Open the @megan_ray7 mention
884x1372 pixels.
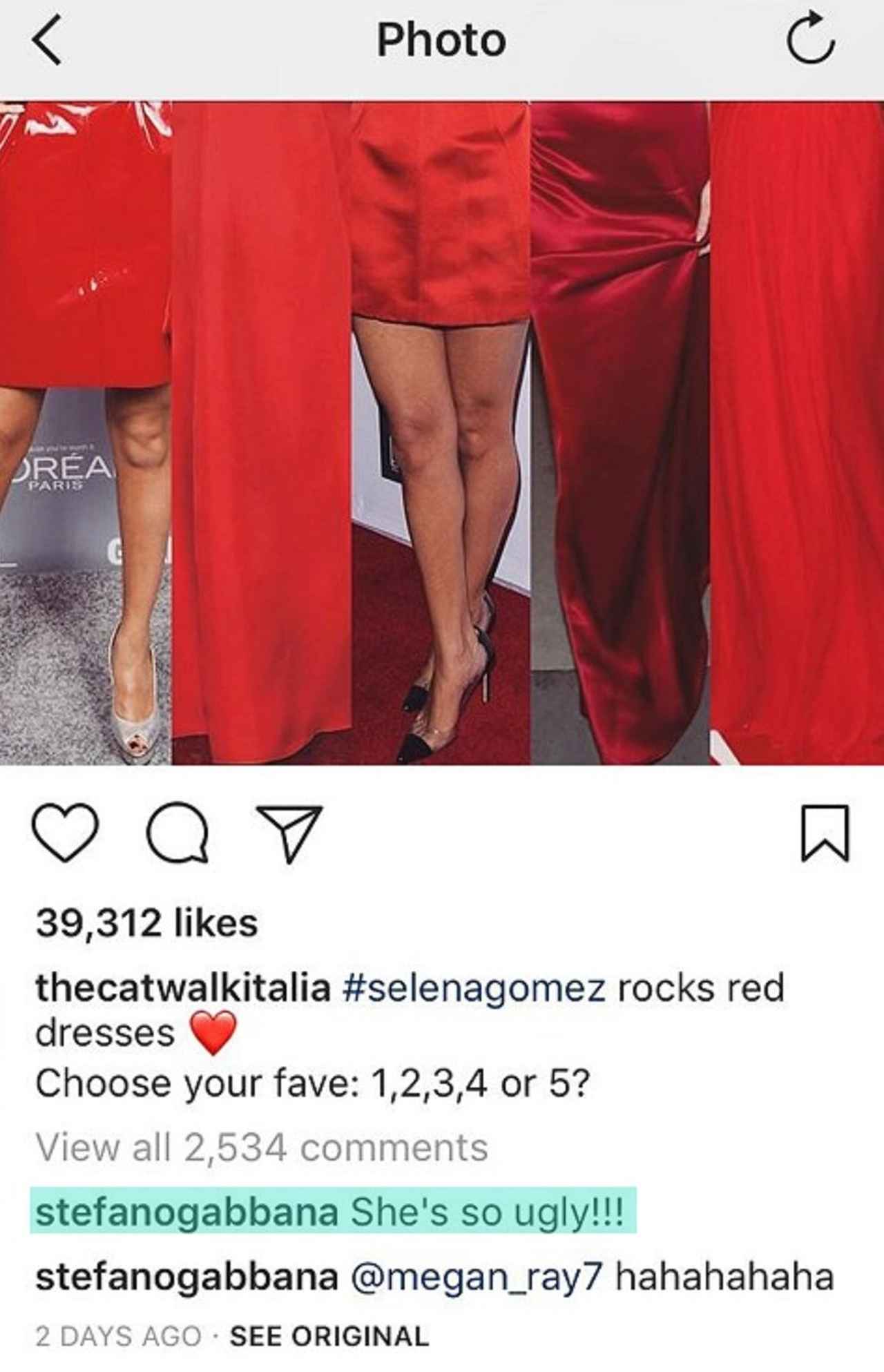(x=477, y=1277)
